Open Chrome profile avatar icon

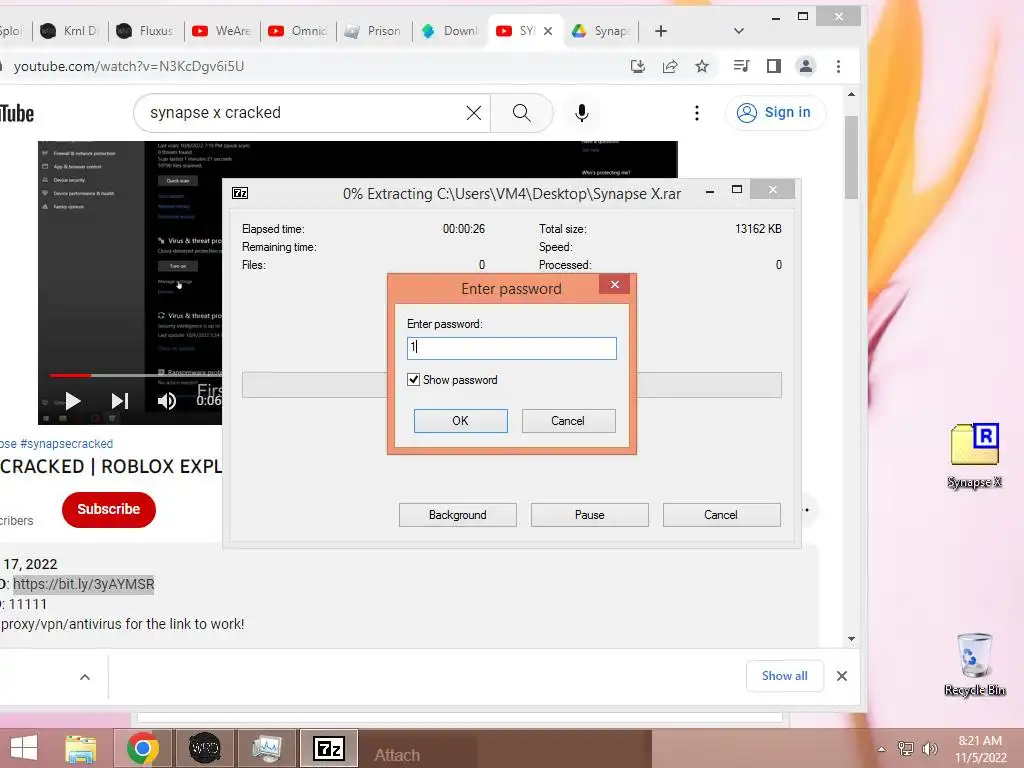point(806,66)
